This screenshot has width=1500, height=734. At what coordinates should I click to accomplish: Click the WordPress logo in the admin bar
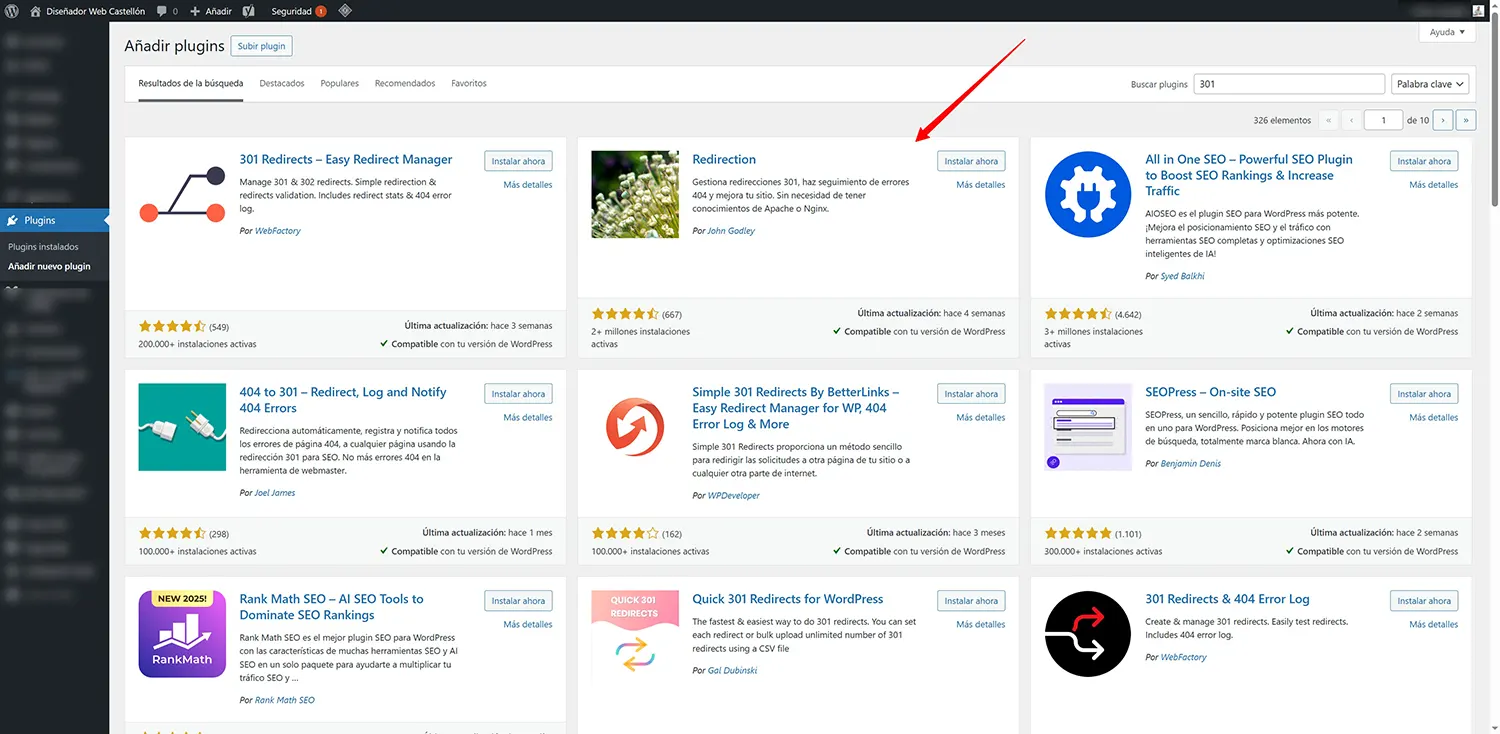coord(11,11)
